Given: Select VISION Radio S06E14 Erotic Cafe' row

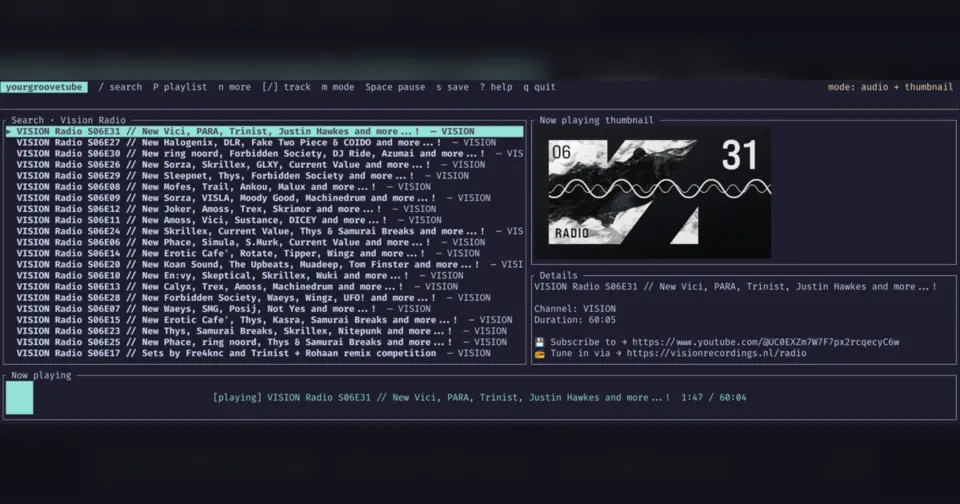Looking at the screenshot, I should [x=264, y=253].
